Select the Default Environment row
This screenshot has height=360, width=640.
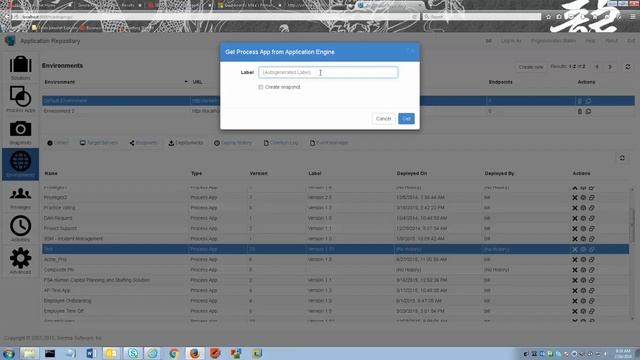pos(338,100)
